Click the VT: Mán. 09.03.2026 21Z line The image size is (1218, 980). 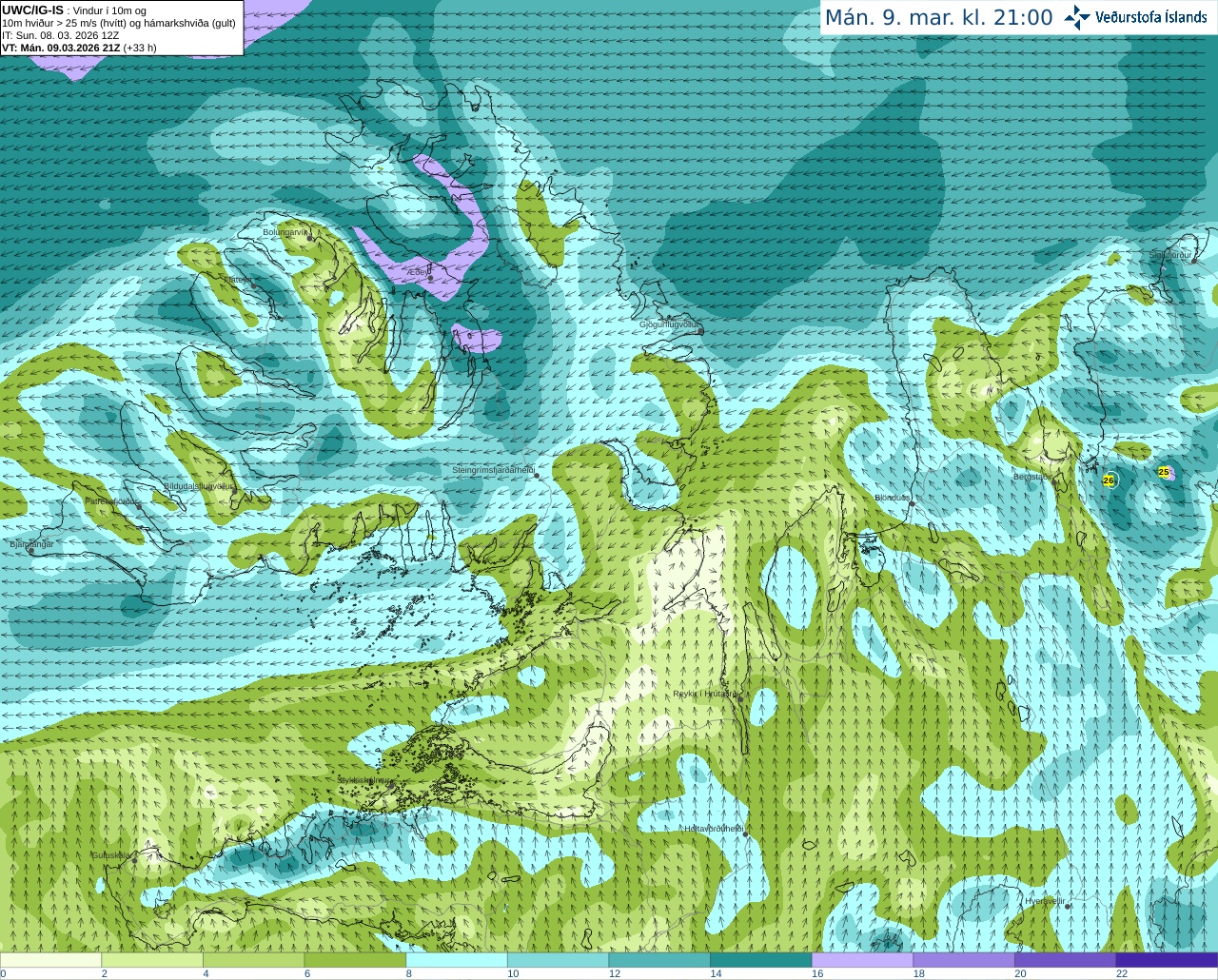(x=79, y=48)
